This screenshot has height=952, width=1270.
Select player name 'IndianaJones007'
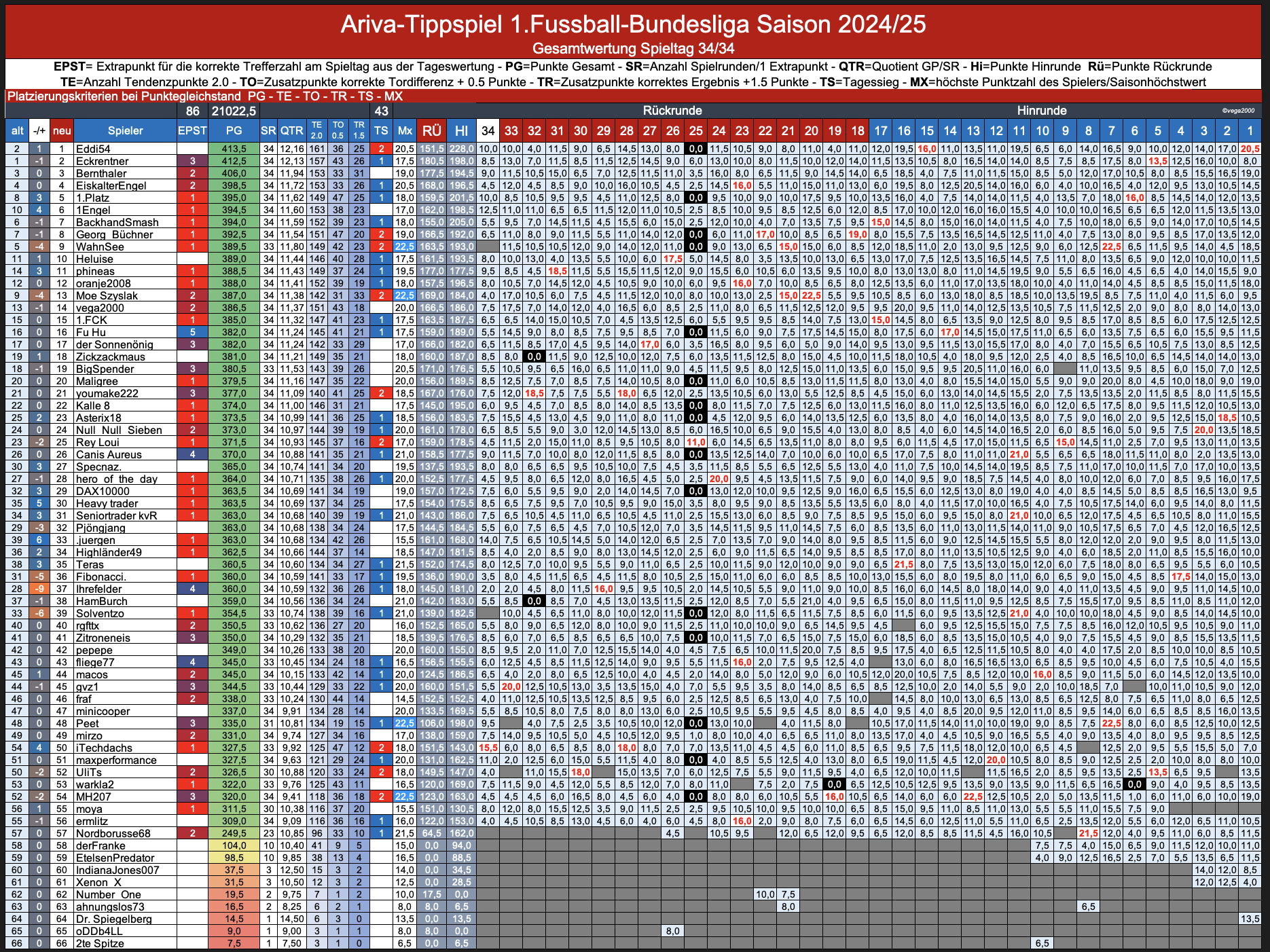117,870
